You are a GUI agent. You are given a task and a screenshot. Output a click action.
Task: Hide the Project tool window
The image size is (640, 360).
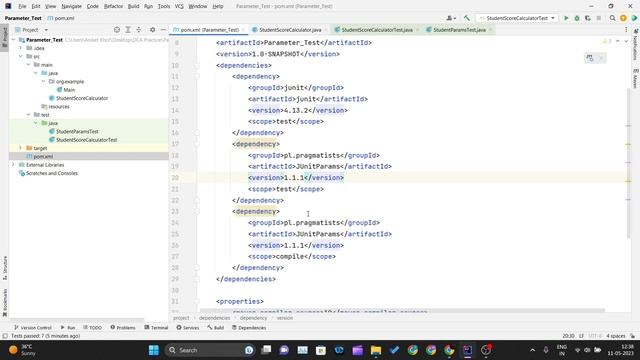coord(163,30)
